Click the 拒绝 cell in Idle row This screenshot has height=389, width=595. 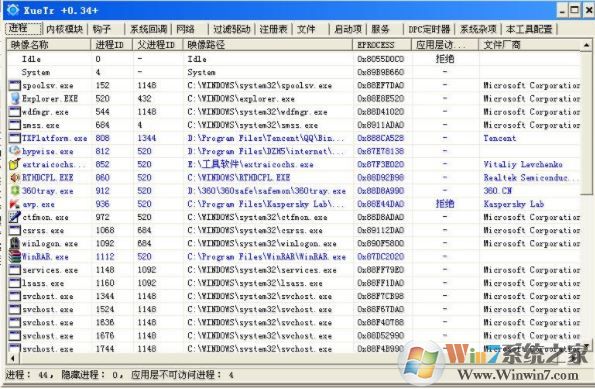445,59
